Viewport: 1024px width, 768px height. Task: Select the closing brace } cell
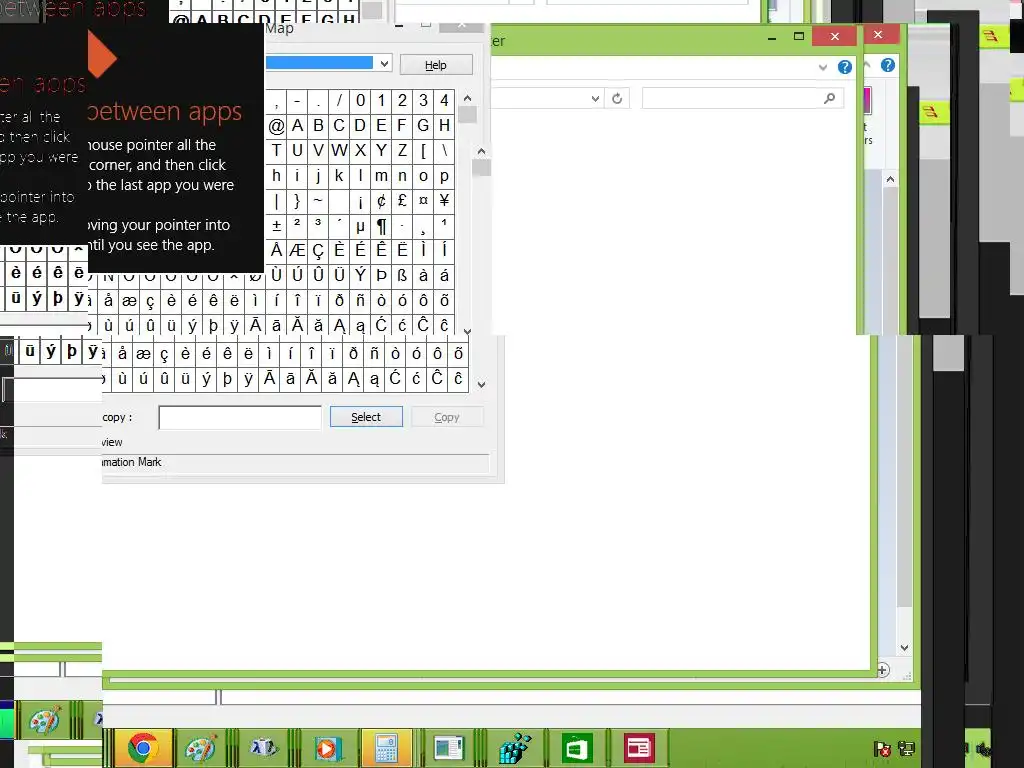[x=297, y=200]
